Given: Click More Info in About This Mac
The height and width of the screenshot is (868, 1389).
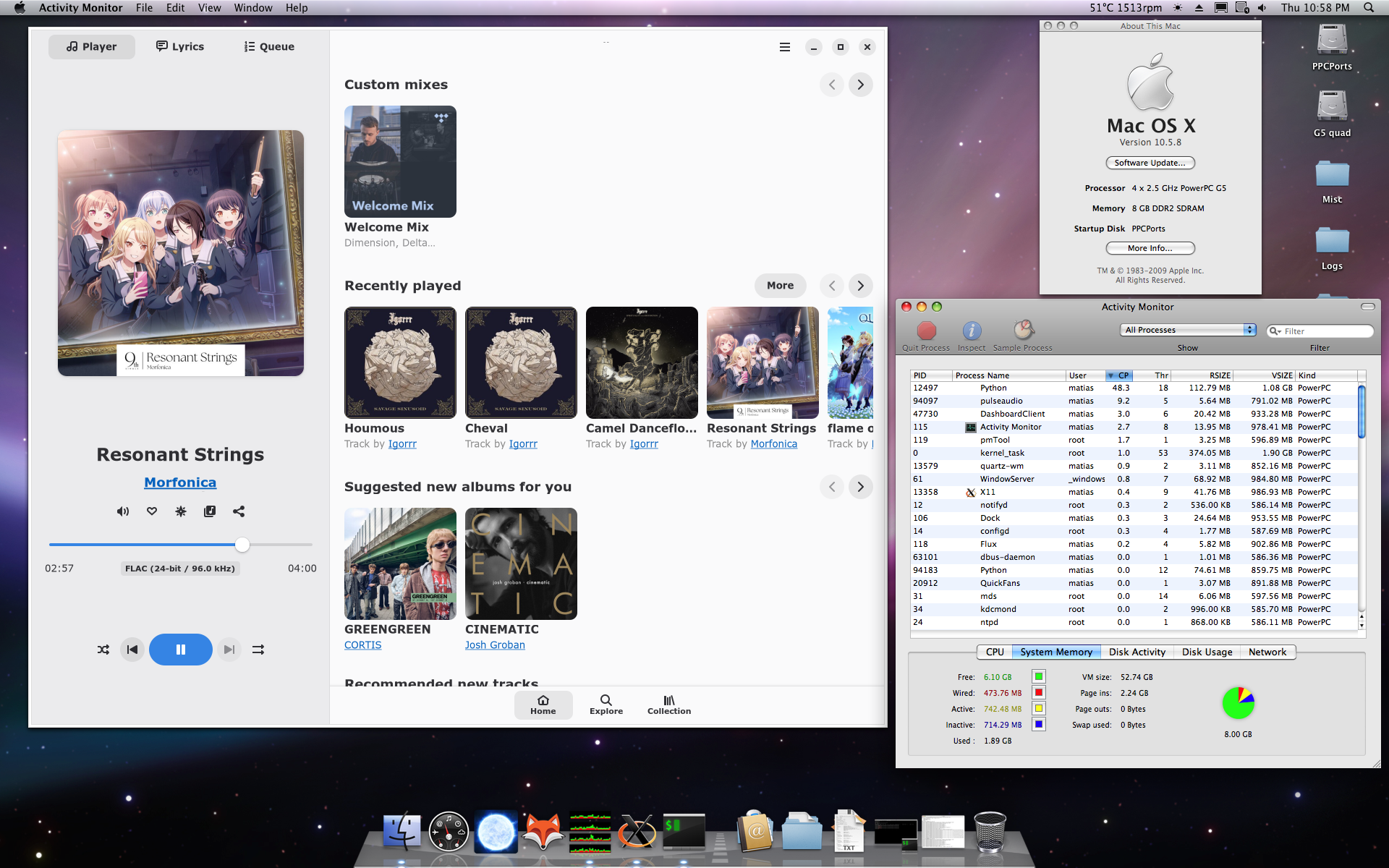Looking at the screenshot, I should [x=1150, y=248].
